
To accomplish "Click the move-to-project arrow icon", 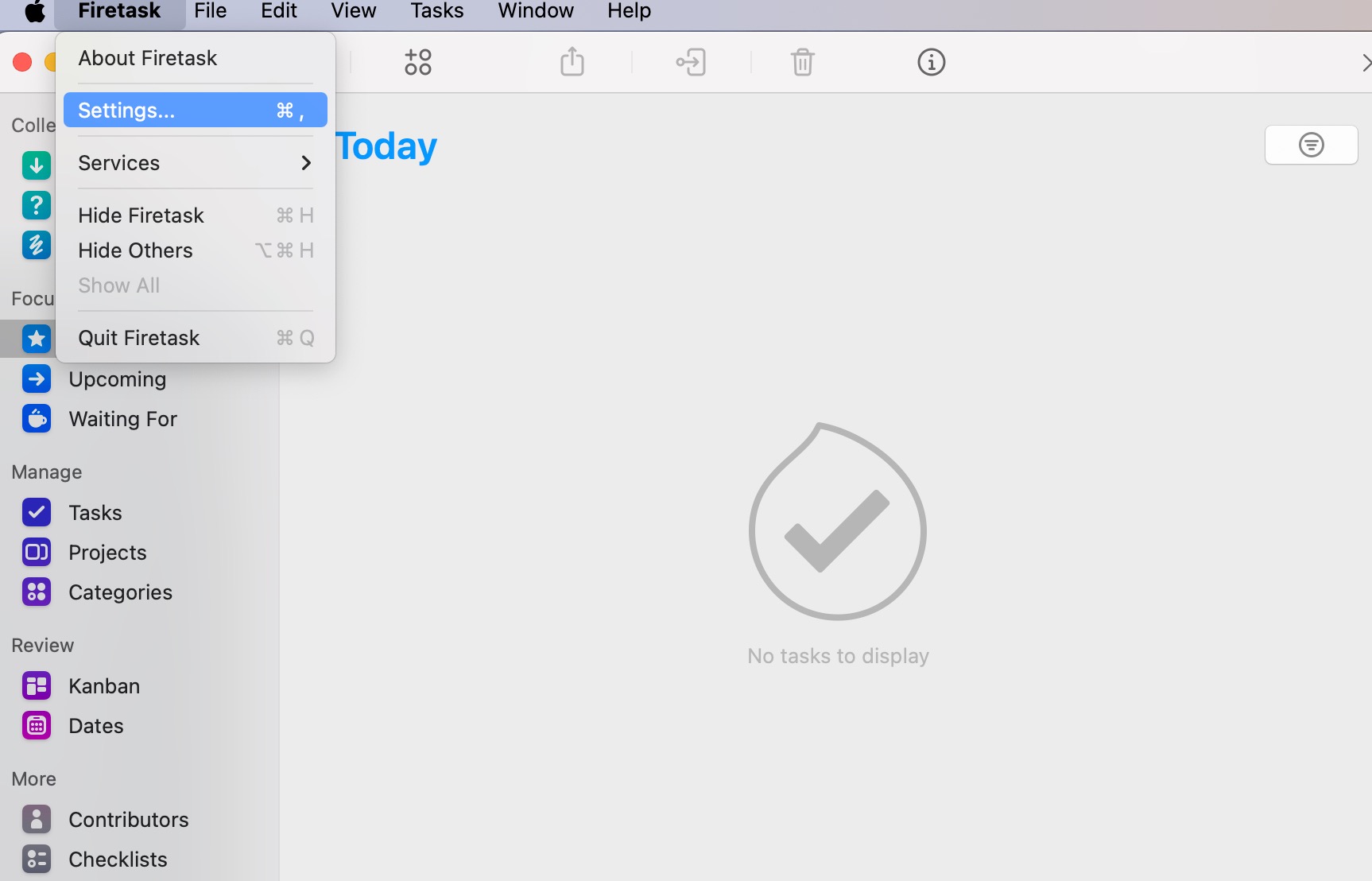I will pos(691,62).
